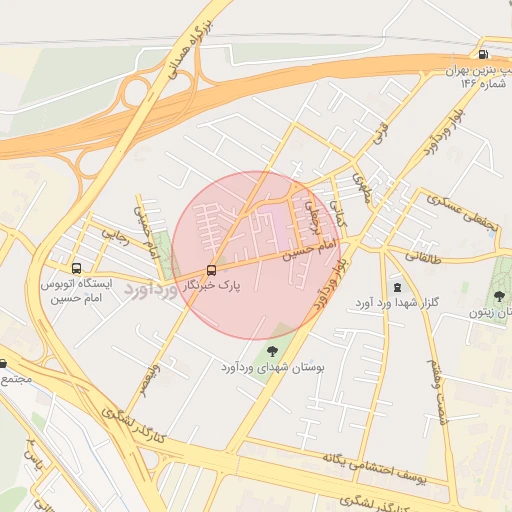512x512 pixels.
Task: Click the یوسف احتشامی یگانه street label
Action: click(374, 468)
